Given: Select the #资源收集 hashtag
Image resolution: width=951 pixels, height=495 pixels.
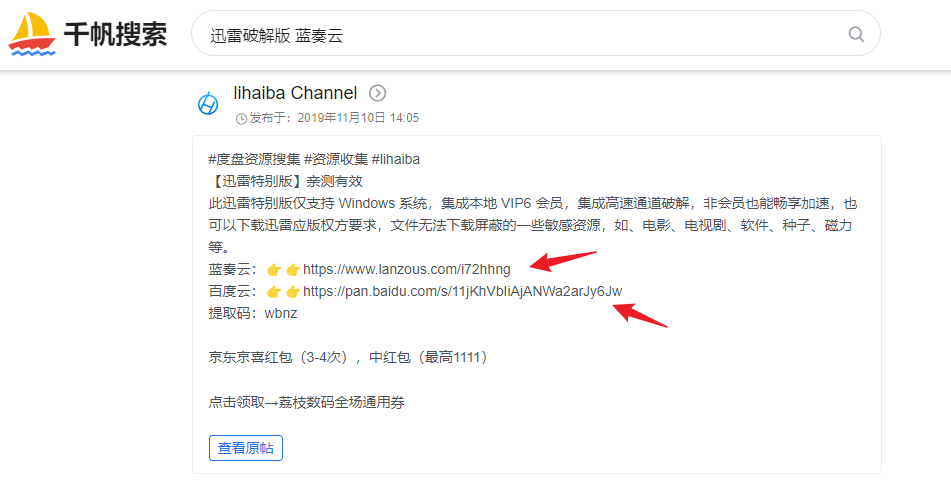Looking at the screenshot, I should 336,159.
